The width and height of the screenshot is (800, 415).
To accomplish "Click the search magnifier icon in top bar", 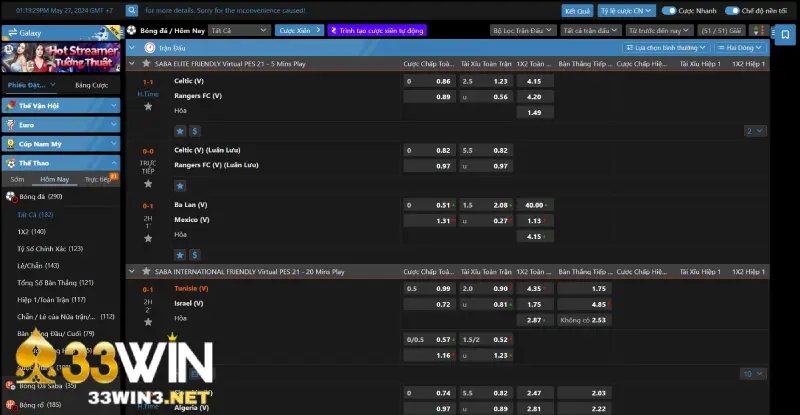I will [132, 10].
